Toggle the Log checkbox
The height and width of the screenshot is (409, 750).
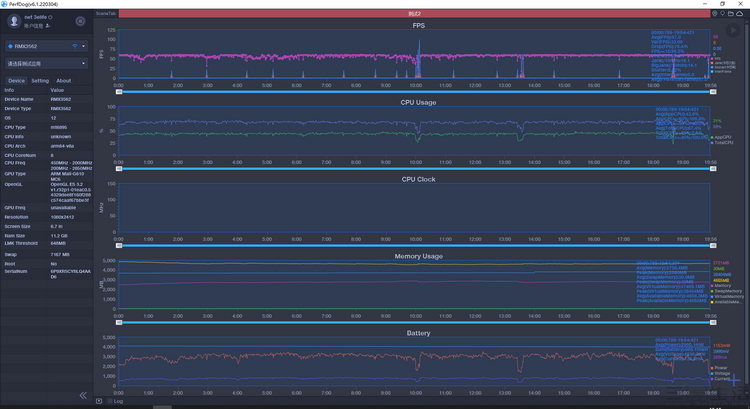(x=110, y=401)
